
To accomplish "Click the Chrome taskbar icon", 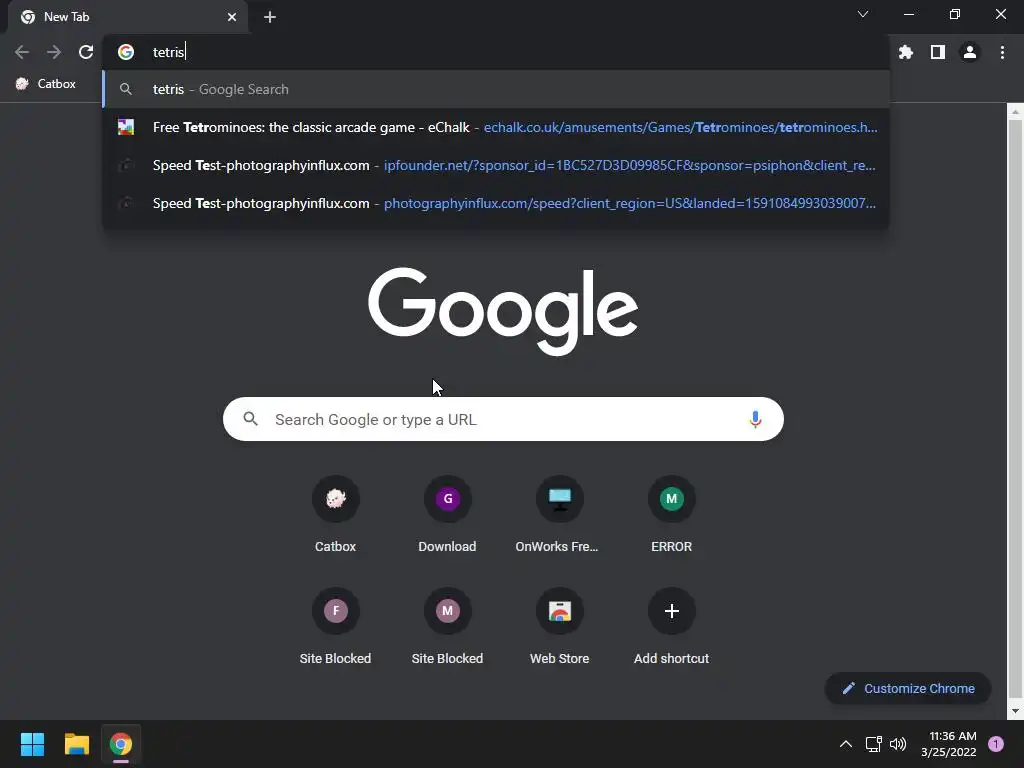I will 121,744.
